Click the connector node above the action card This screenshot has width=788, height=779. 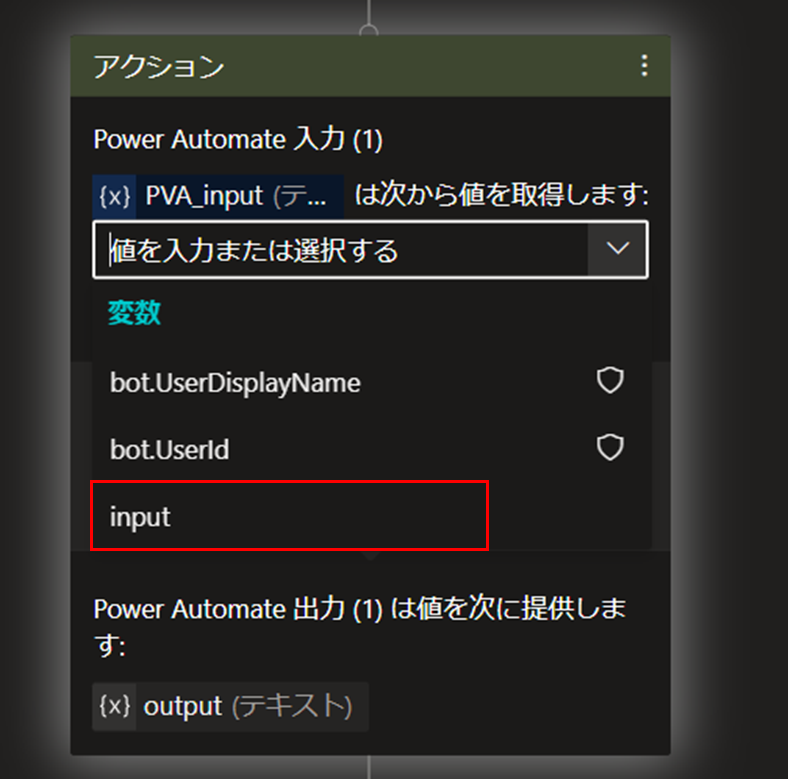coord(369,30)
